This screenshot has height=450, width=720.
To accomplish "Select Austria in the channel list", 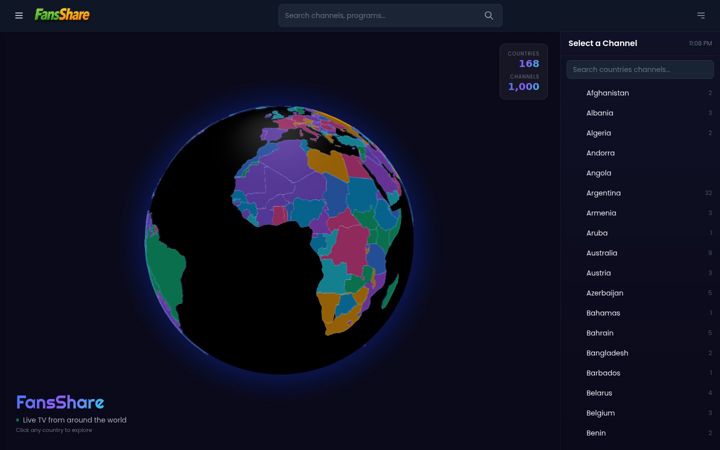I will pyautogui.click(x=640, y=273).
